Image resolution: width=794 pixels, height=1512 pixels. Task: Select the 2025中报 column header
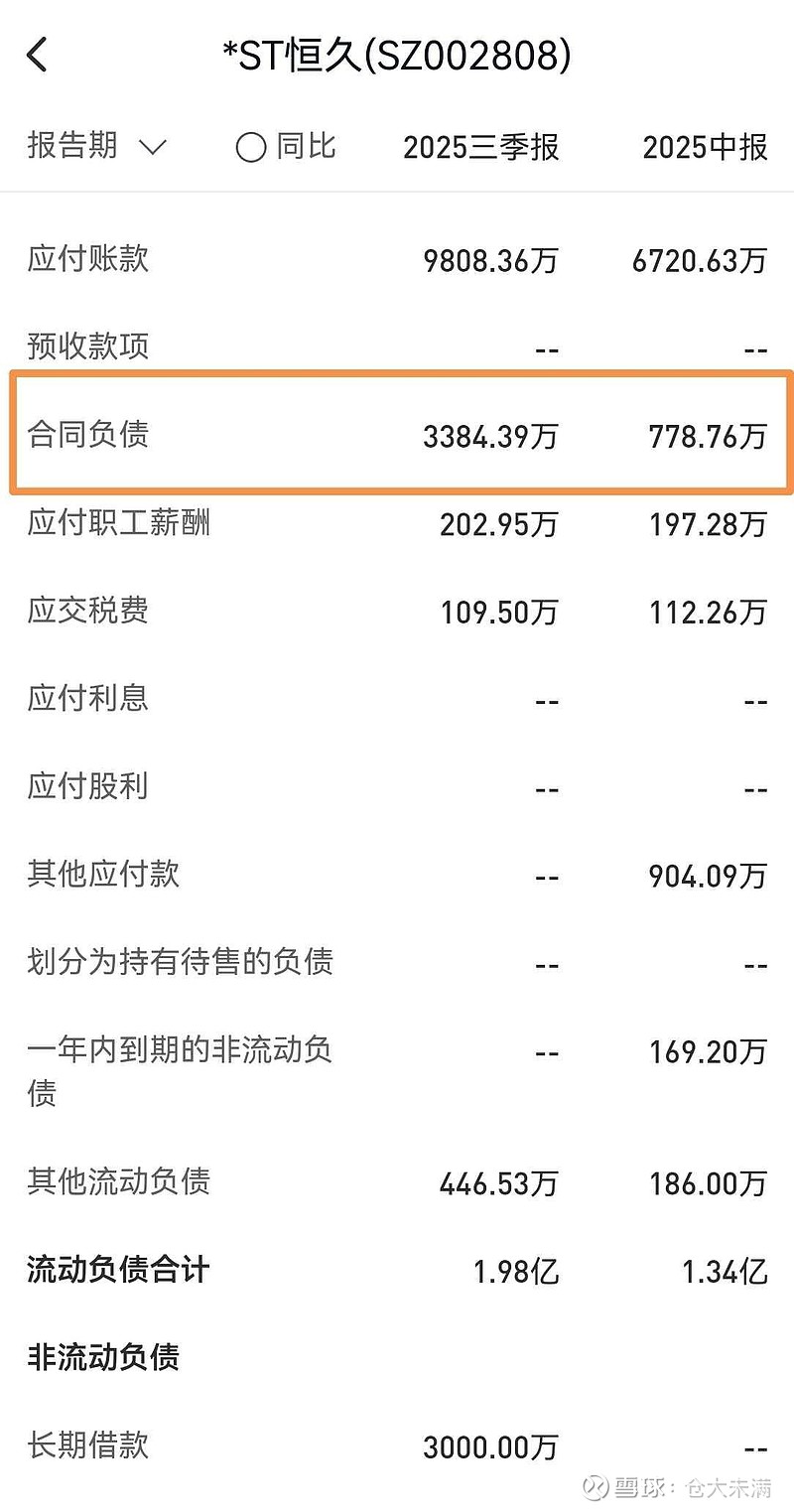click(707, 147)
